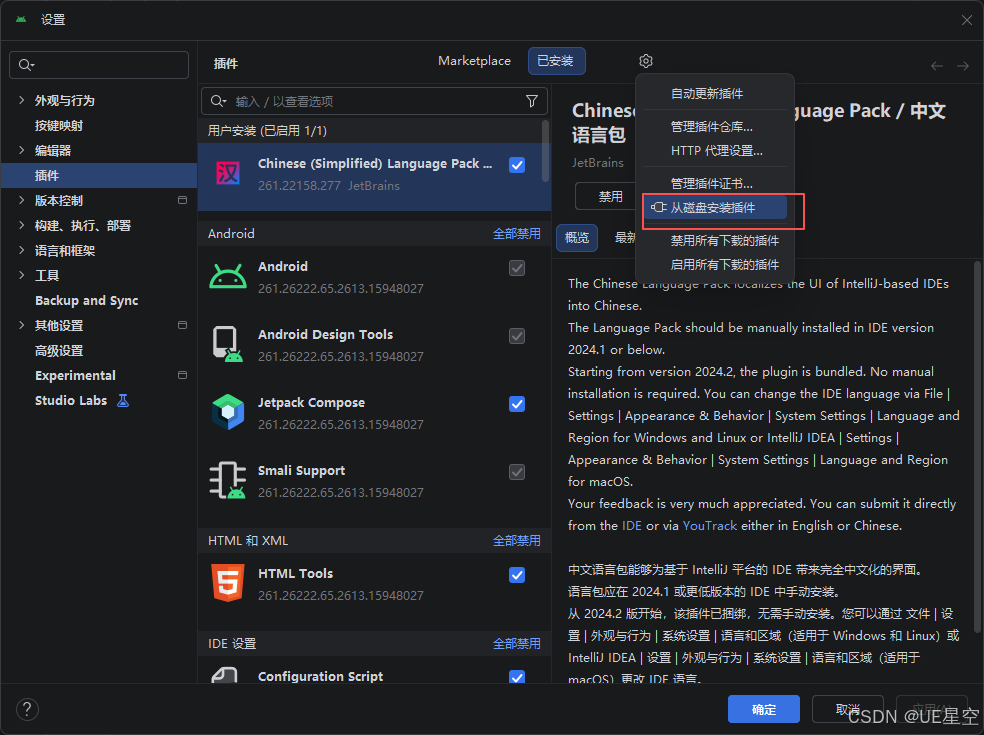Click the project-level marker beside 其他设置
Screen dimensions: 984x735
(183, 325)
